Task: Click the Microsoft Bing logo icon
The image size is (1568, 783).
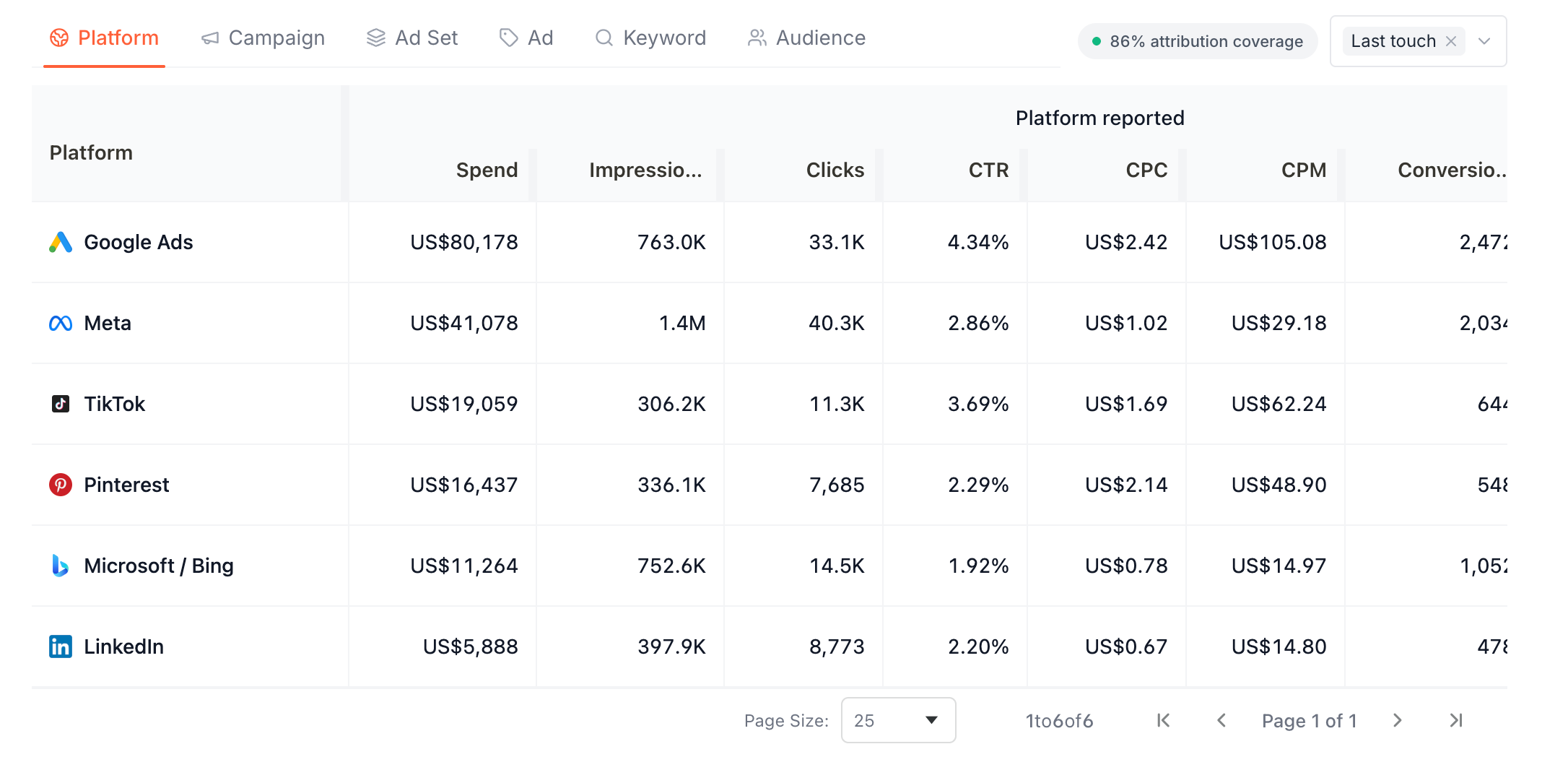Action: click(x=61, y=566)
